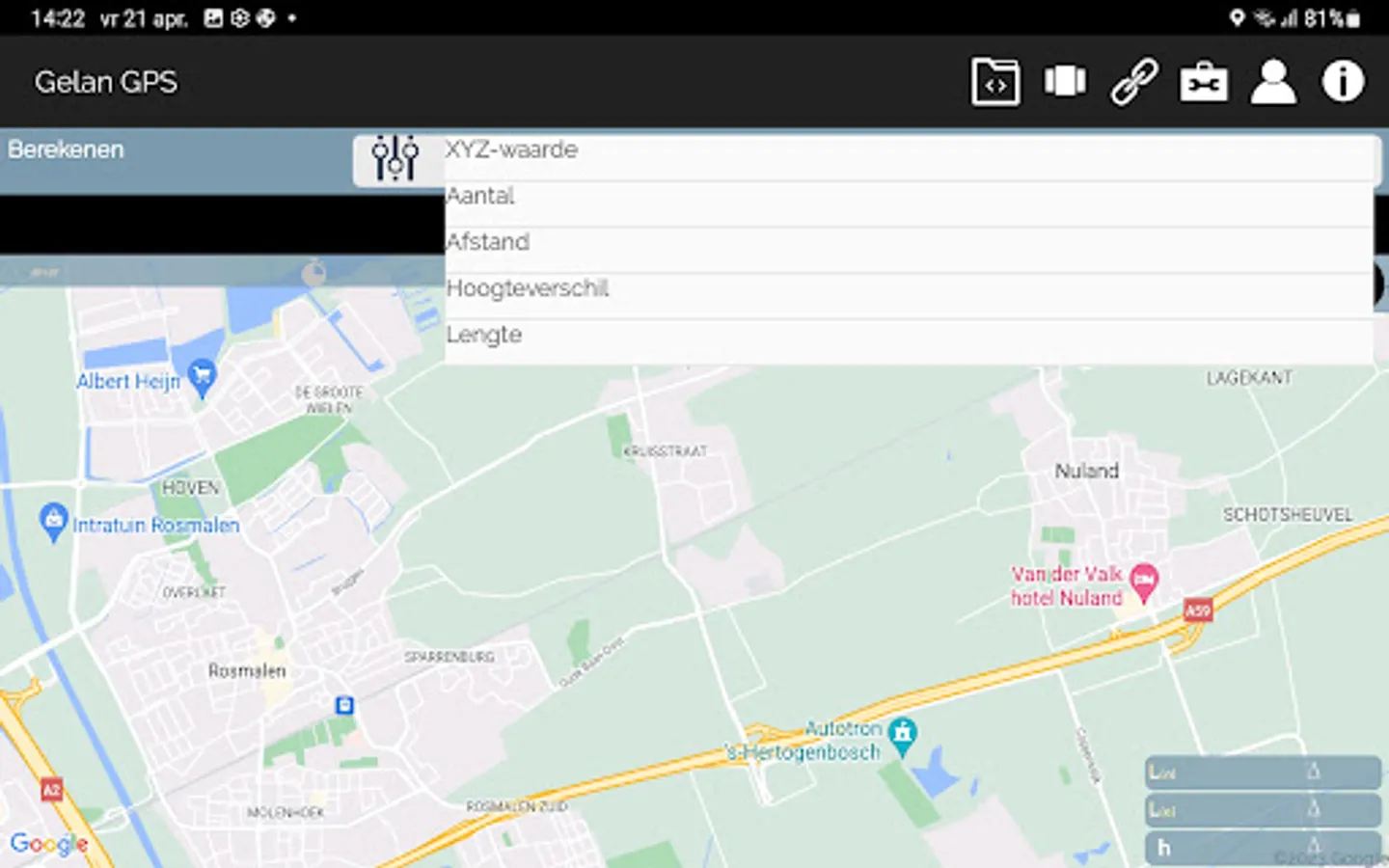
Task: Select Hoogteverschil option
Action: pos(909,296)
